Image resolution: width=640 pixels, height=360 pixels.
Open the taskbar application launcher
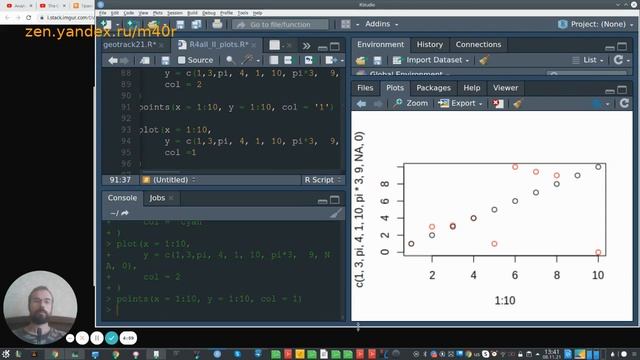coord(6,354)
